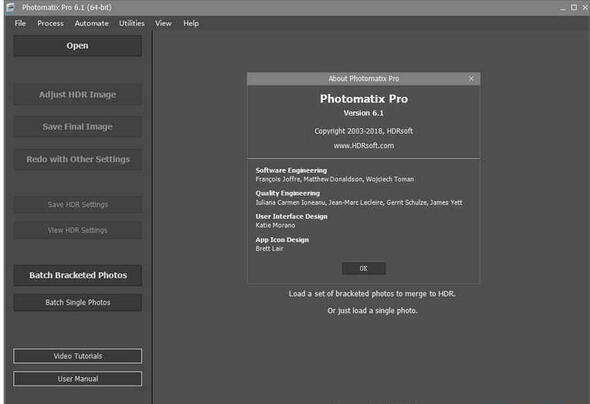This screenshot has height=404, width=590.
Task: Click Redo with Other Settings button
Action: tap(78, 159)
